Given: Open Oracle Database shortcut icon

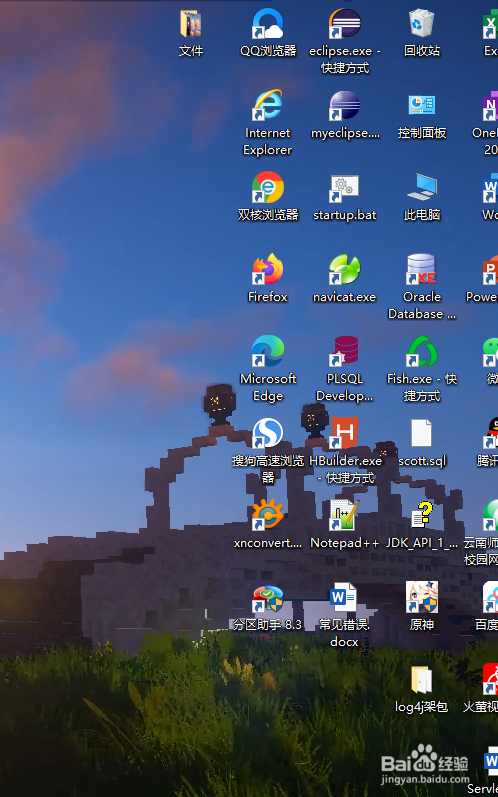Looking at the screenshot, I should point(421,269).
